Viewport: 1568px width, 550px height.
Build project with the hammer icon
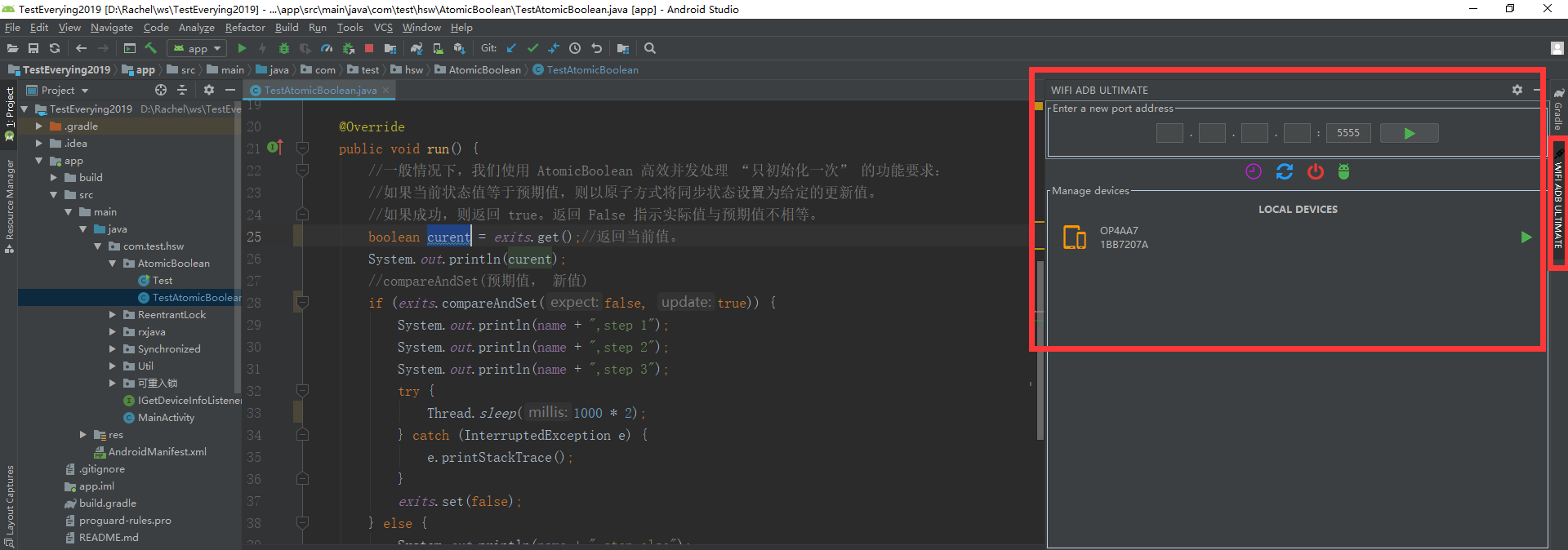pos(151,48)
